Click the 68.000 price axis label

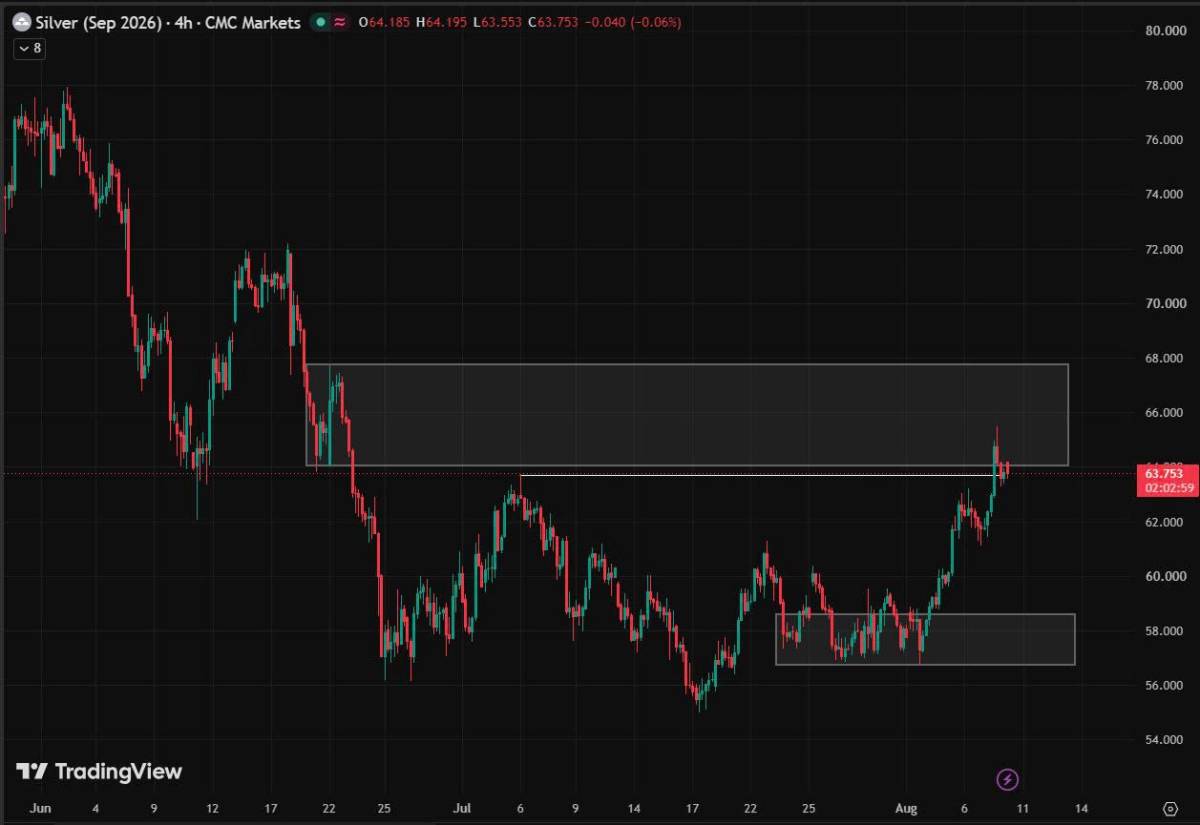[1165, 358]
